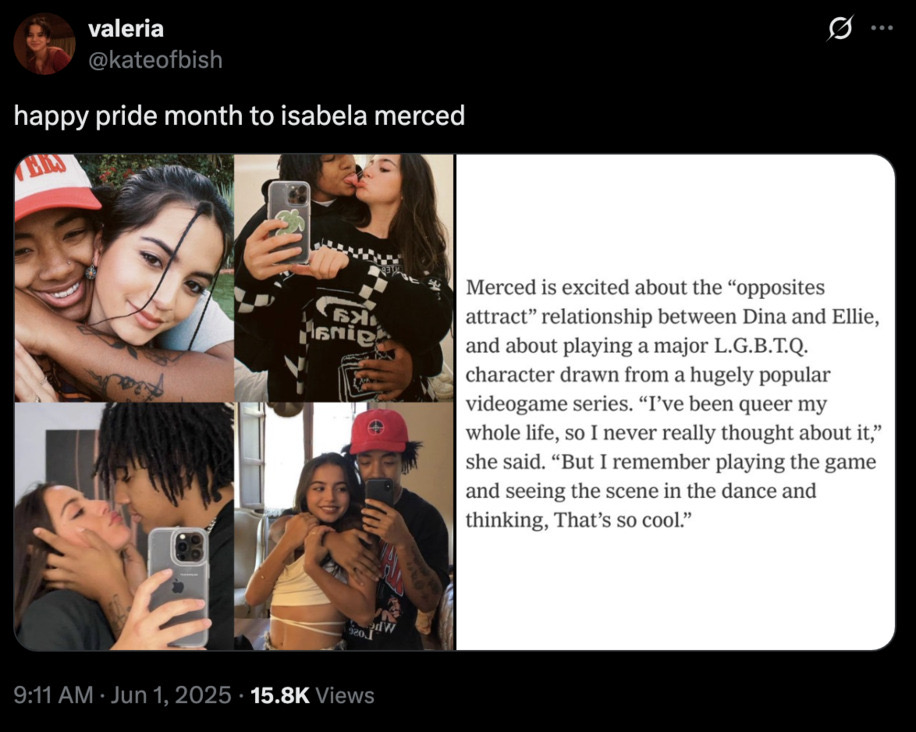The width and height of the screenshot is (916, 732).
Task: Click the 15.8K Views counter
Action: 312,695
